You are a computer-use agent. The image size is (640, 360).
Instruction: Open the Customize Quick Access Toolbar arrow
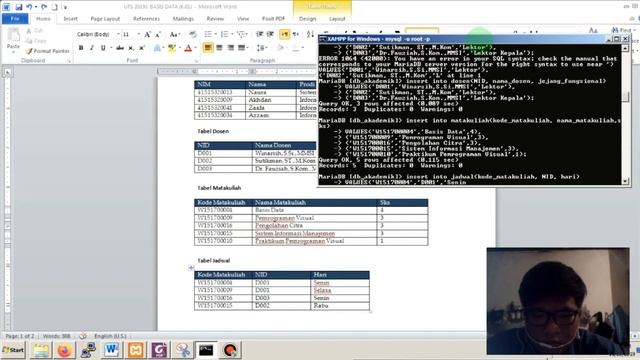click(65, 7)
